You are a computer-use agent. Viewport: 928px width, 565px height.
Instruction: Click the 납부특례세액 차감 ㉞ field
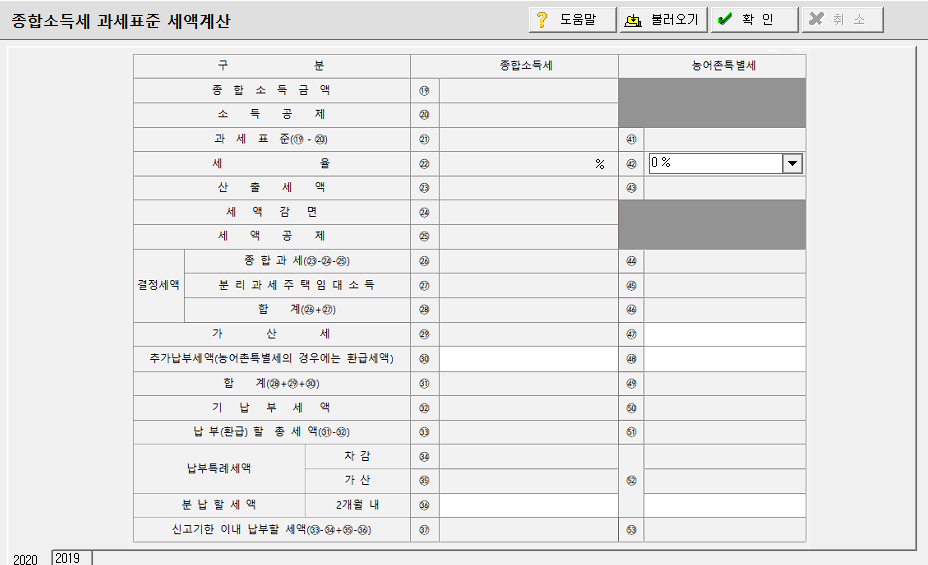529,457
